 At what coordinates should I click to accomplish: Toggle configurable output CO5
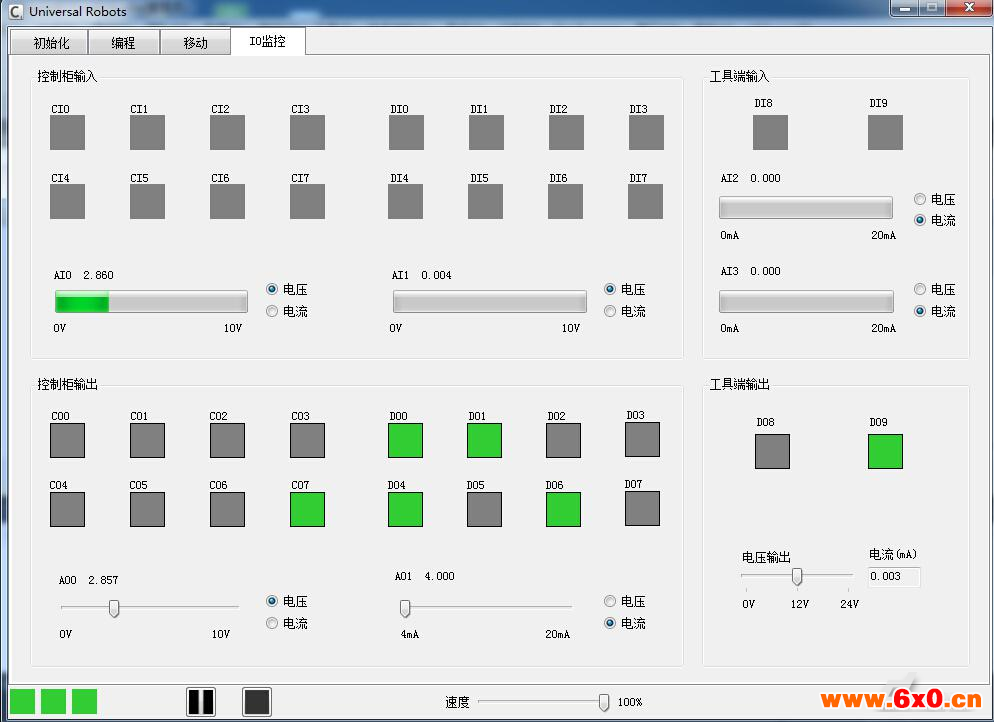147,510
